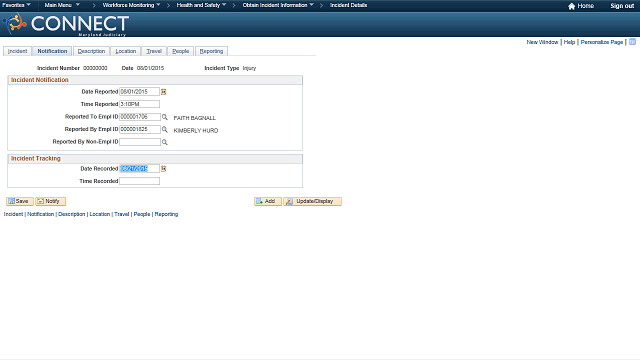
Task: Select Incident Details breadcrumb
Action: point(348,5)
